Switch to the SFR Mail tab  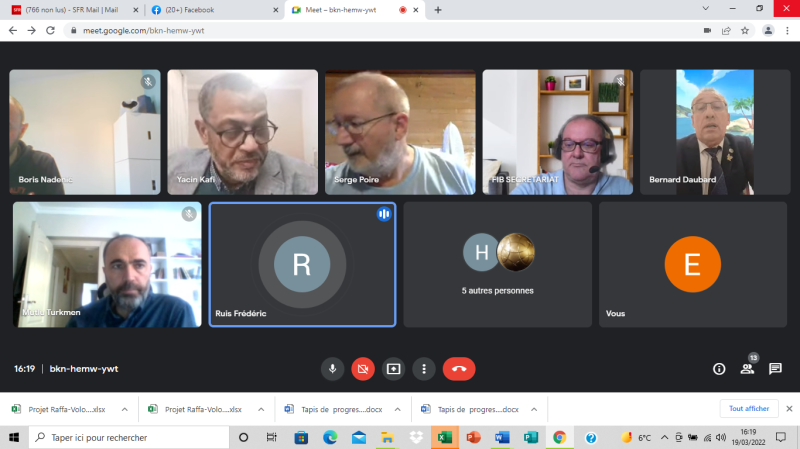click(68, 10)
